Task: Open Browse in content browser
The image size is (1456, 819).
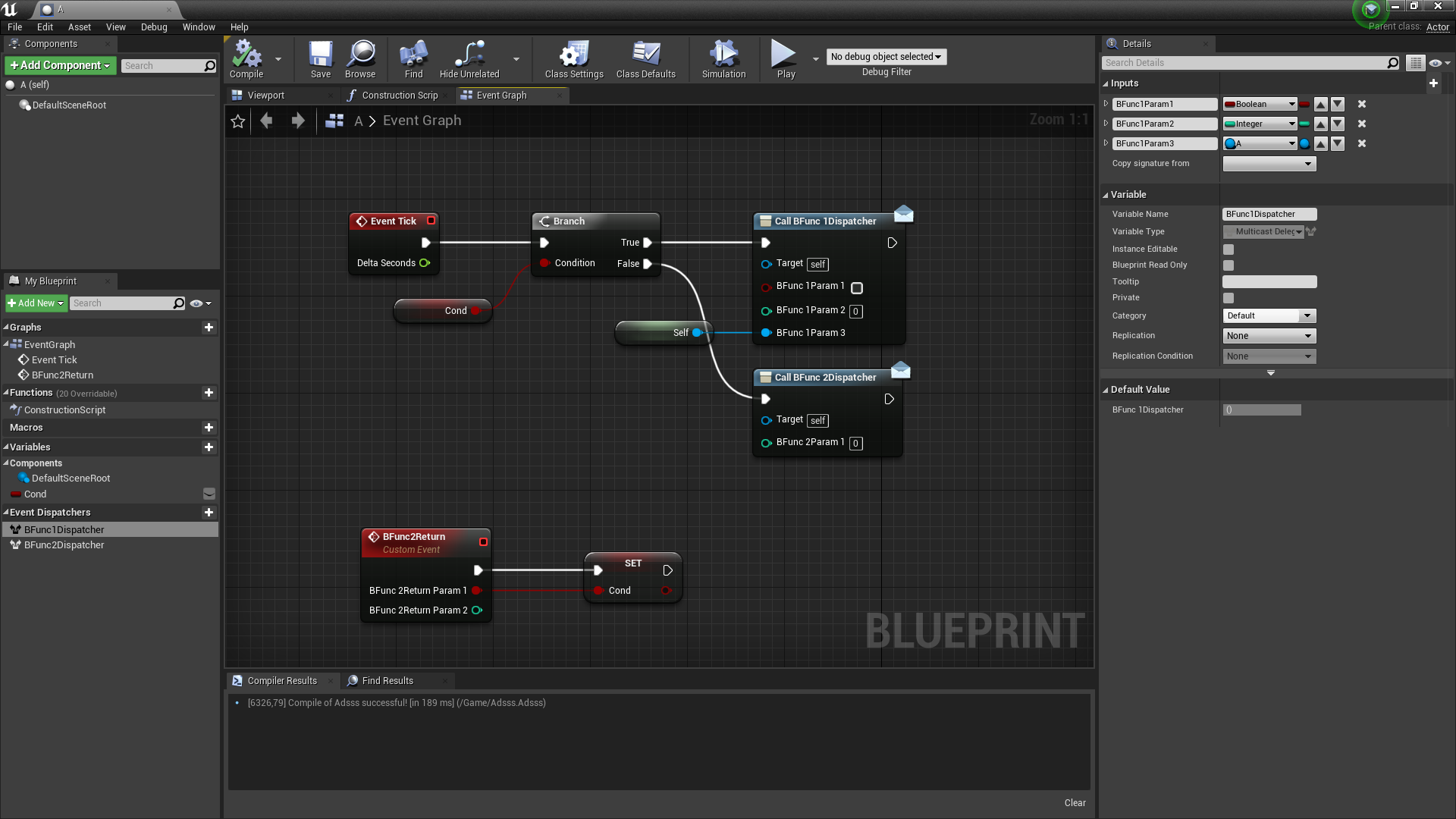Action: pos(360,55)
